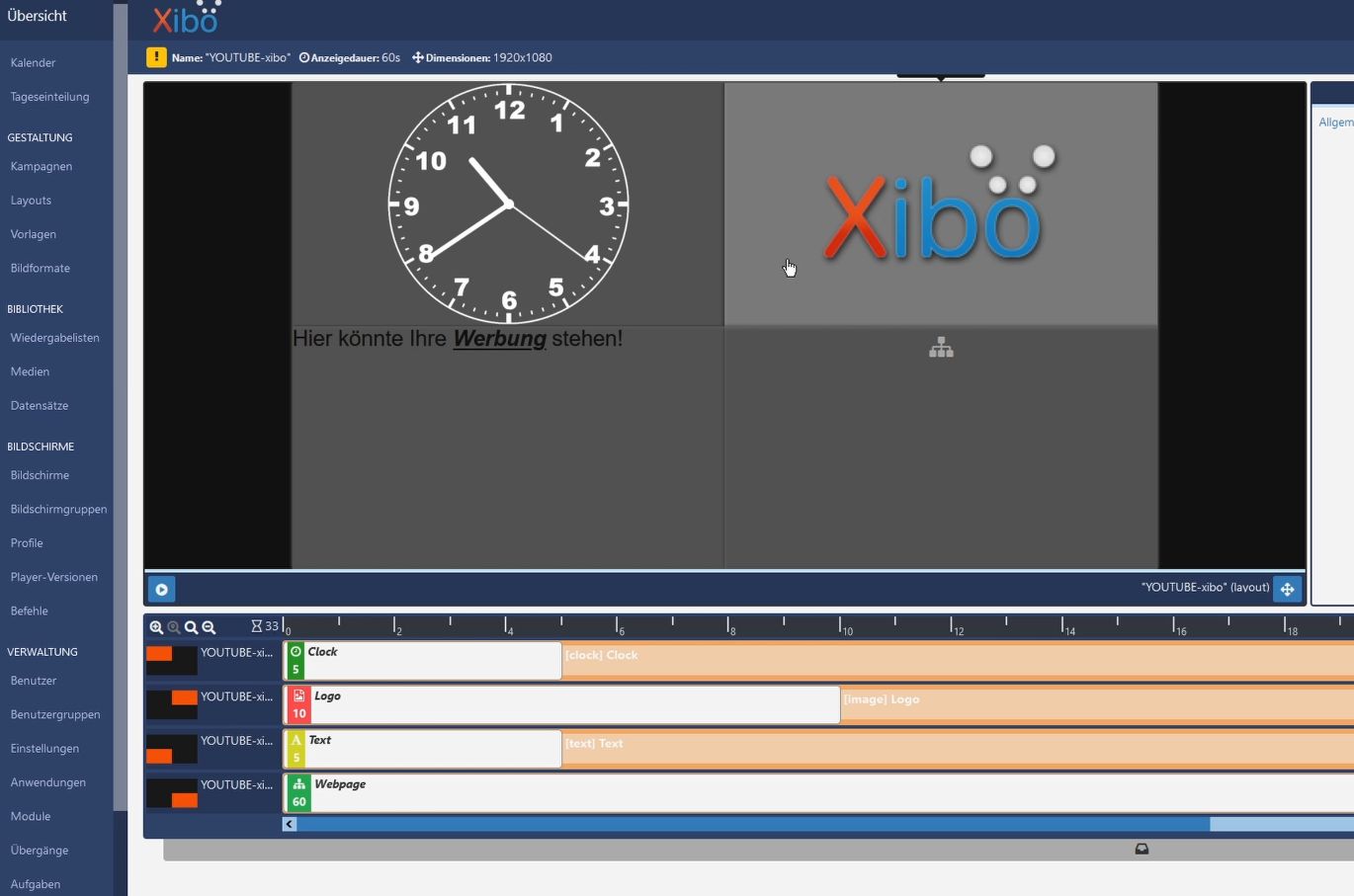Open Benutzergruppen page

coord(55,715)
